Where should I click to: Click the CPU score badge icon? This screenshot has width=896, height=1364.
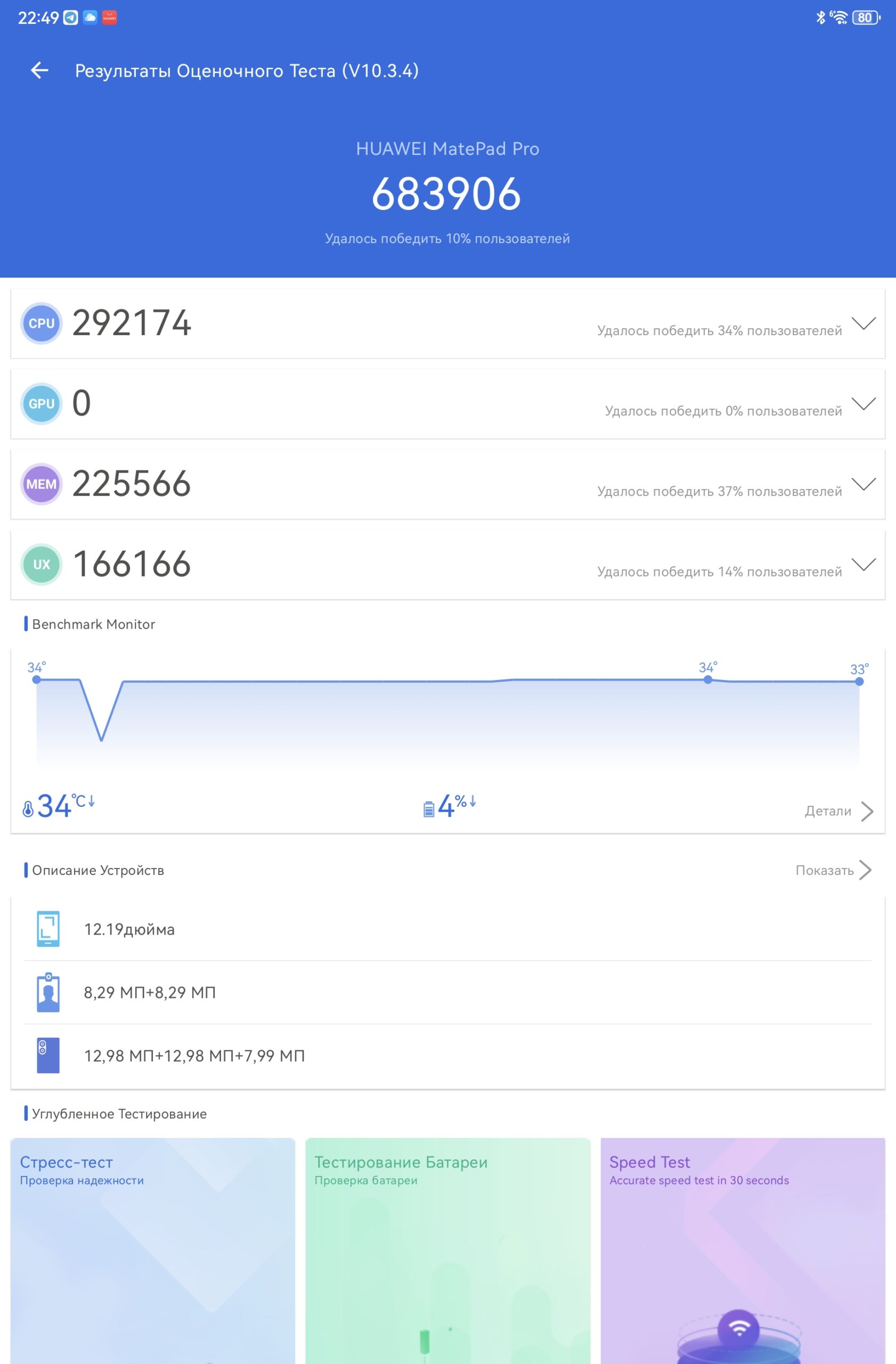41,323
